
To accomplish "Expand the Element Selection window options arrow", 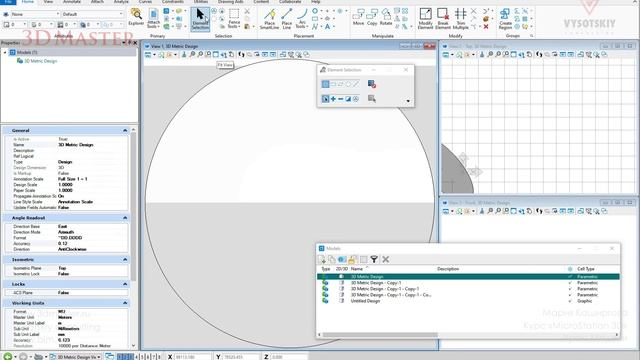I will pyautogui.click(x=408, y=101).
